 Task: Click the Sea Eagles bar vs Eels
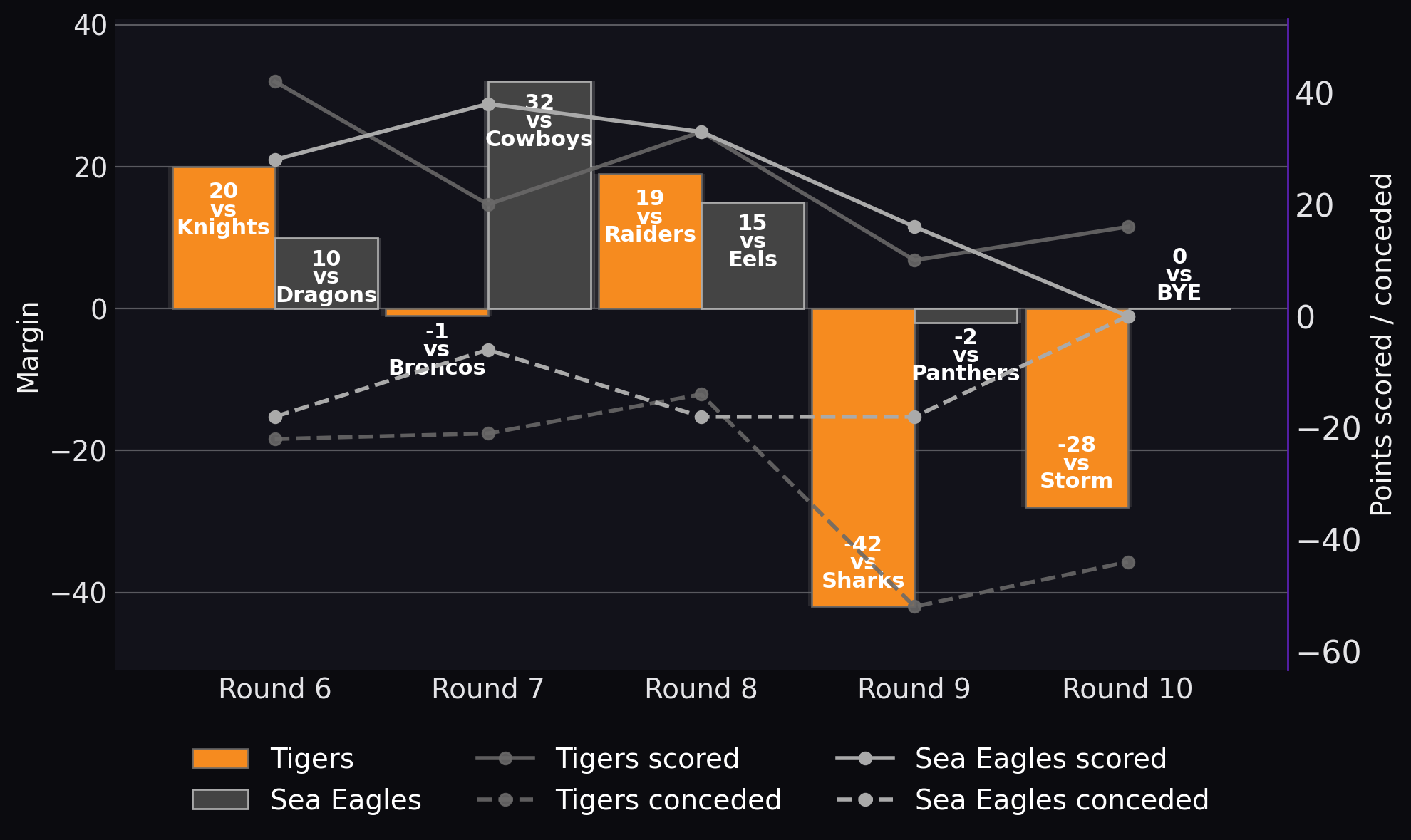[753, 256]
